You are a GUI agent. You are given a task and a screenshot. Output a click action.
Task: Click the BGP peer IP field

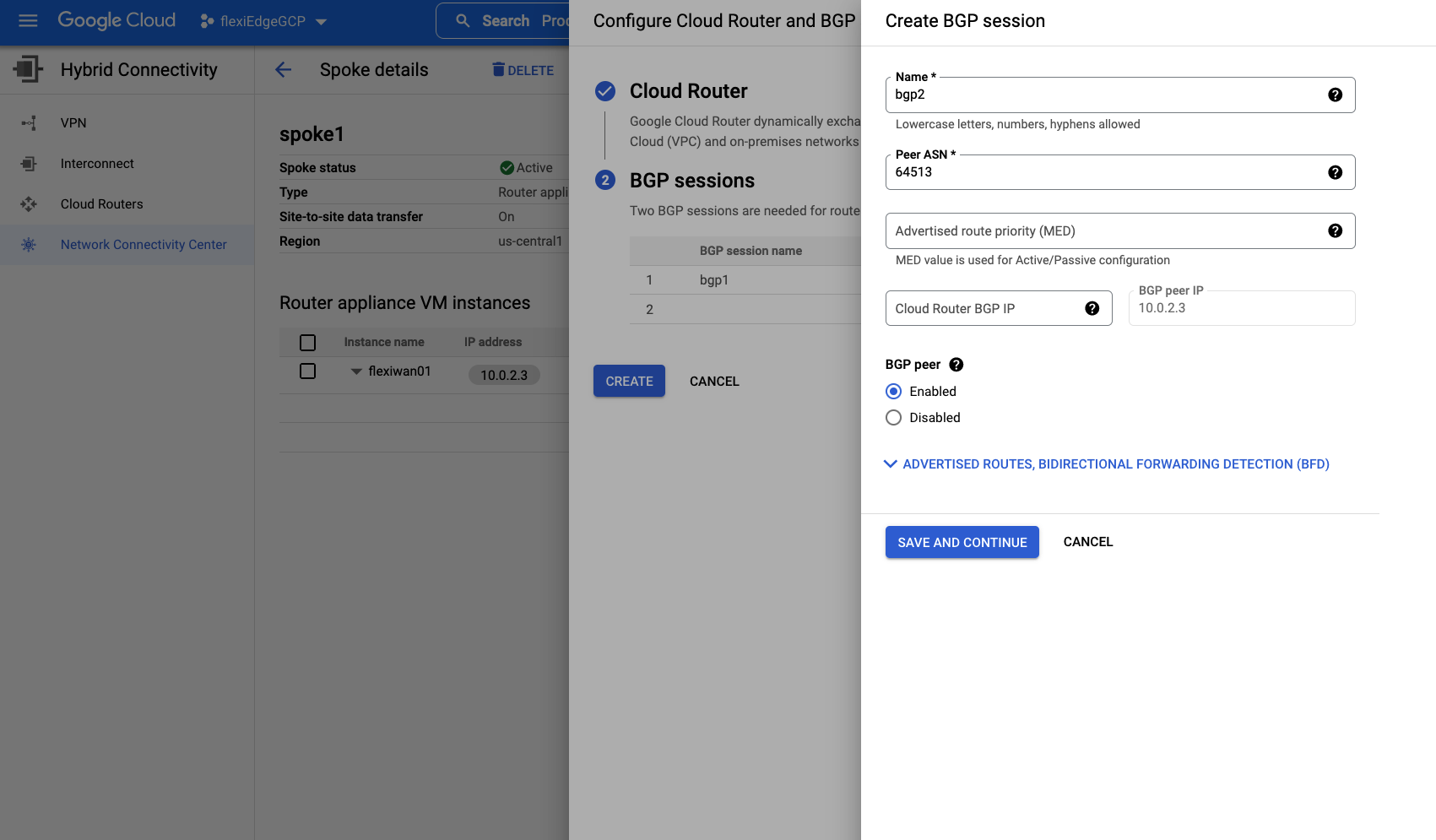coord(1242,308)
